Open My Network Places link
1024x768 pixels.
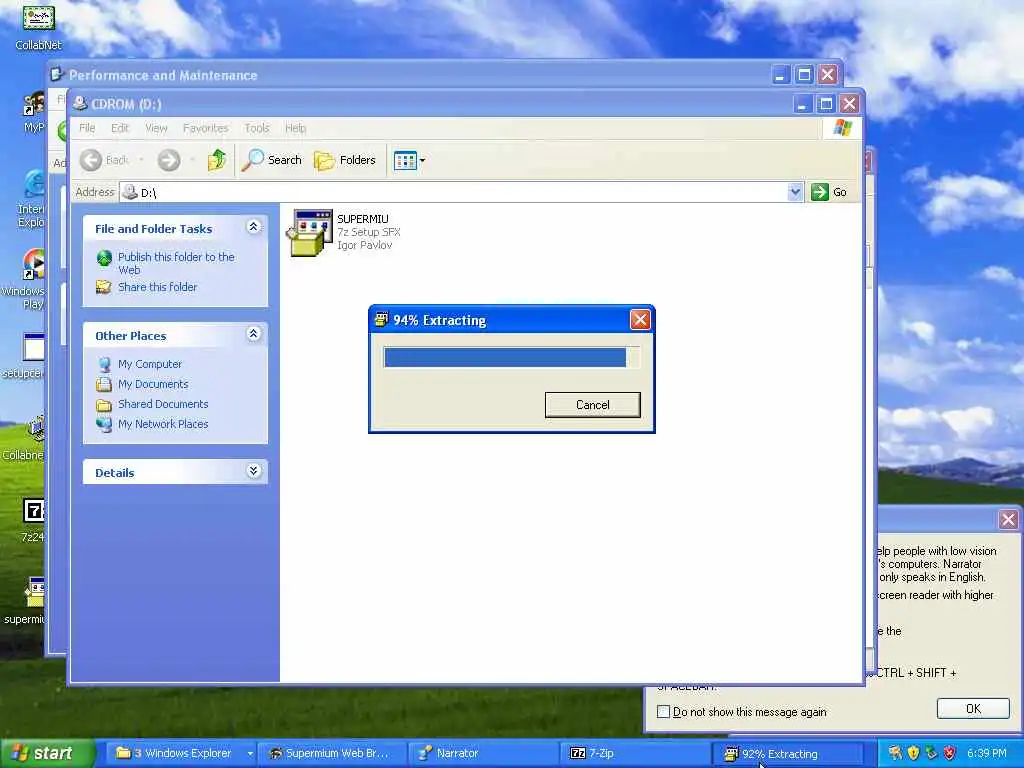point(163,424)
